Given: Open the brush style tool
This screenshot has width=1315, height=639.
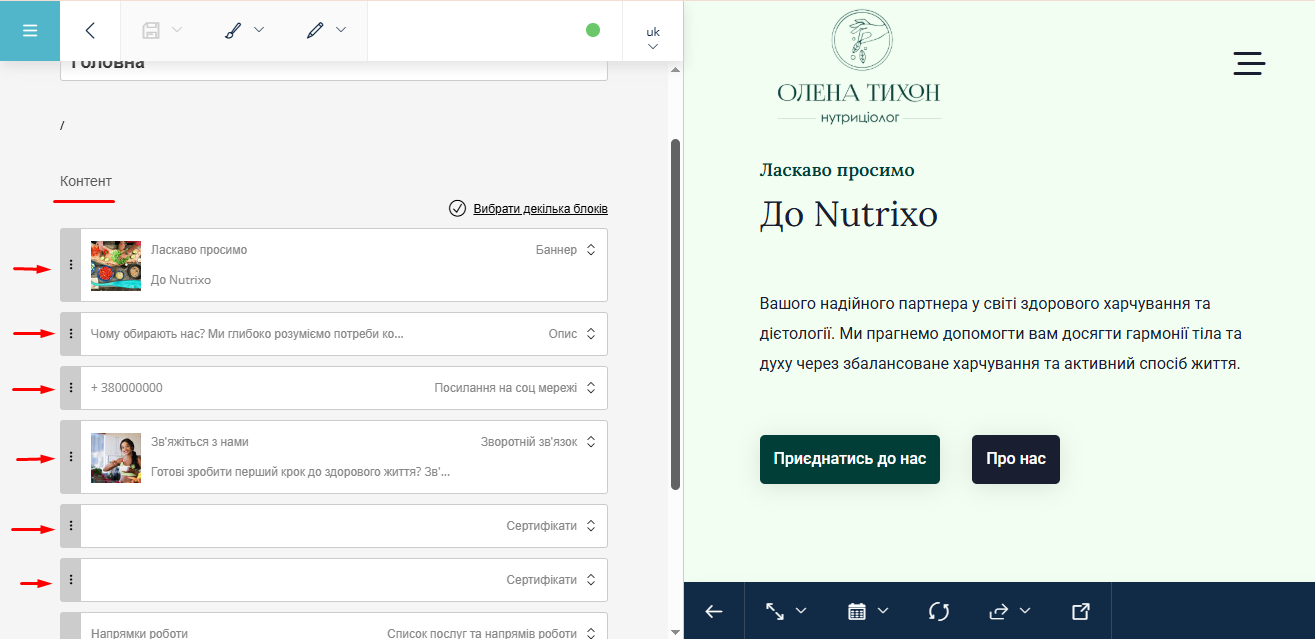Looking at the screenshot, I should [232, 30].
